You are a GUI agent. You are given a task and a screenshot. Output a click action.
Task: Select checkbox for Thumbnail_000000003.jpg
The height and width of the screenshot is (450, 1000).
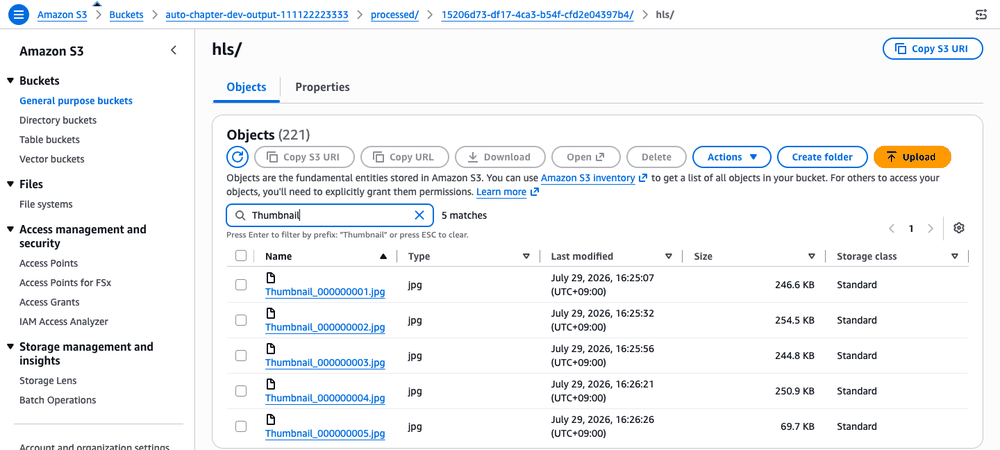[241, 356]
